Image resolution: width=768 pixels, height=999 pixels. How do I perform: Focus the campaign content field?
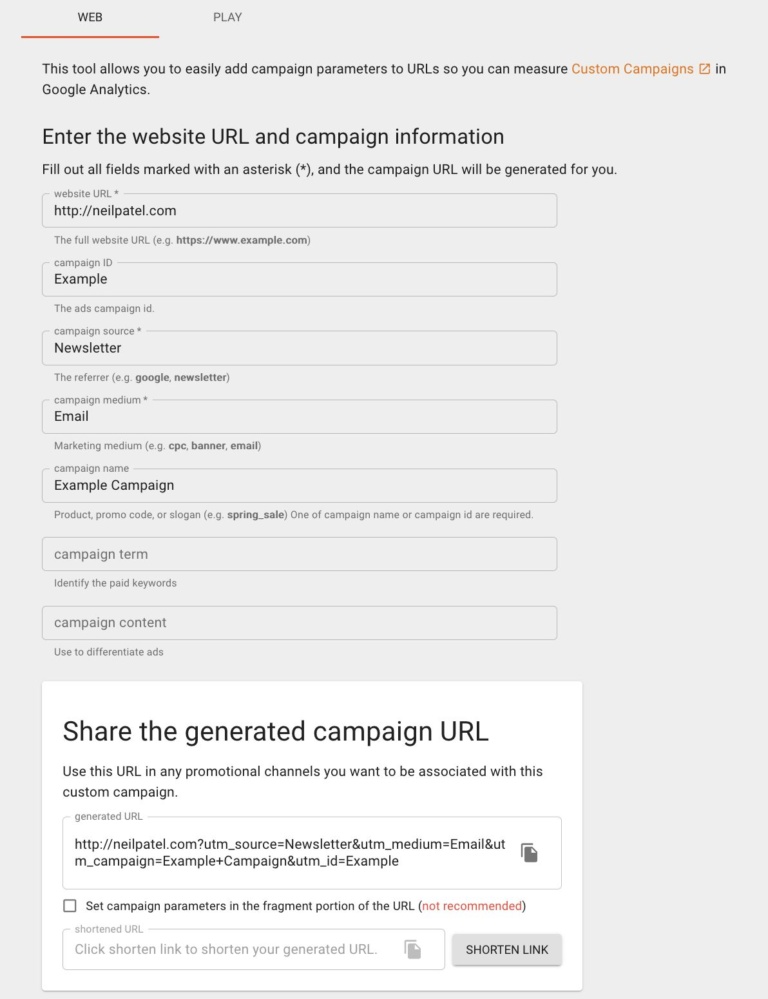tap(298, 622)
